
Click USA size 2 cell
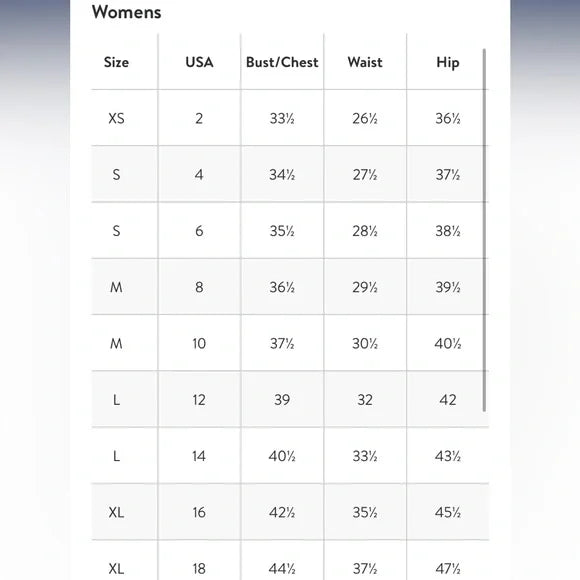tap(199, 118)
